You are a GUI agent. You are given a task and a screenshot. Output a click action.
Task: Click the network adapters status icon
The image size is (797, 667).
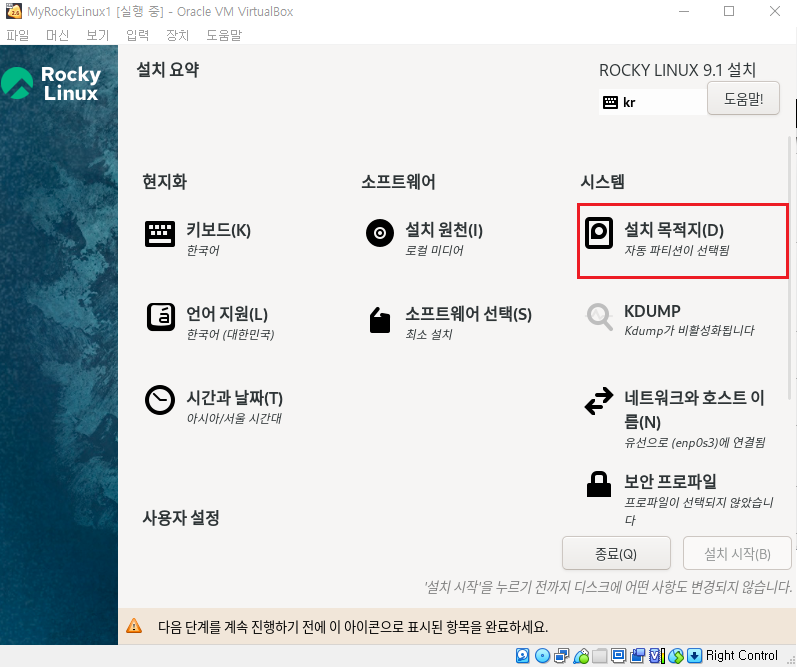(x=562, y=656)
